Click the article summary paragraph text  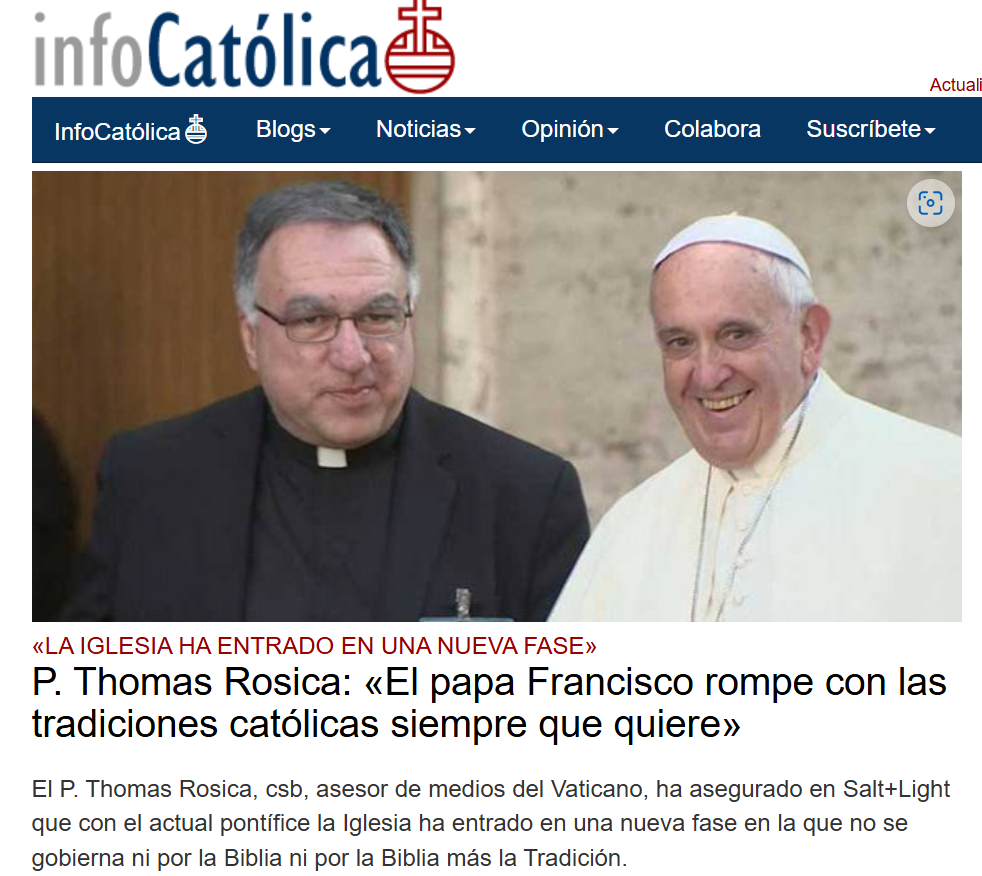point(491,823)
